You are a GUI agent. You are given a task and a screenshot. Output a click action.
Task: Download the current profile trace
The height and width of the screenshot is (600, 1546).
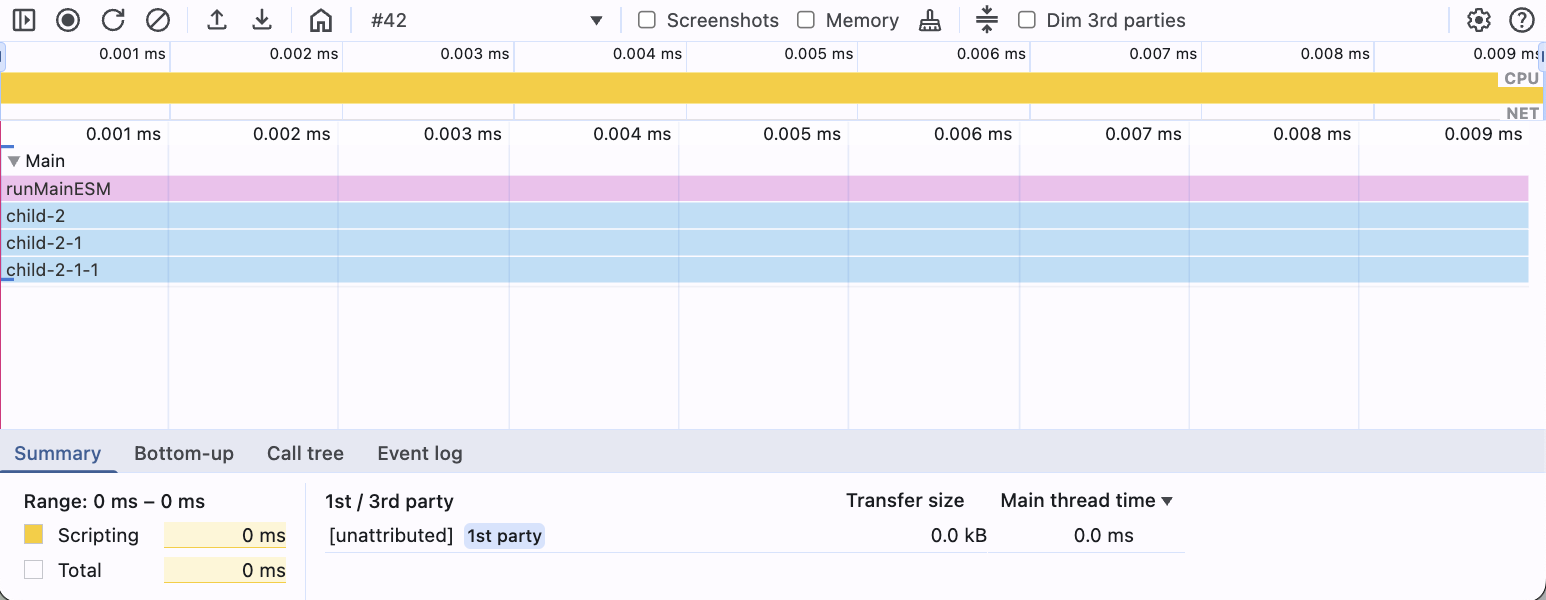coord(261,20)
